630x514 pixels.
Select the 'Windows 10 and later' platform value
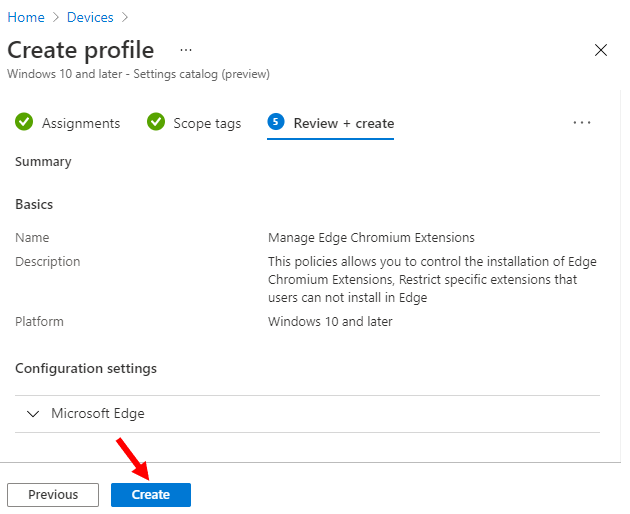(330, 322)
